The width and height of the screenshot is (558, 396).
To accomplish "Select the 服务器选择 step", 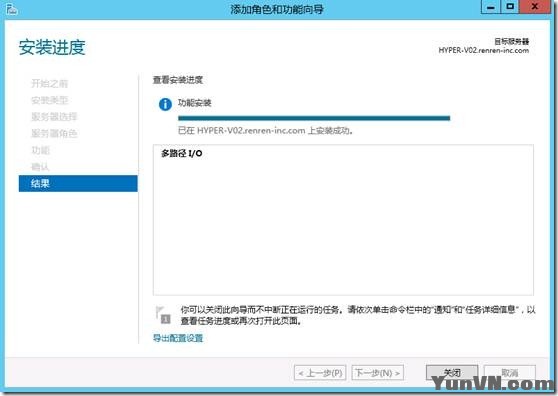I will click(x=54, y=117).
